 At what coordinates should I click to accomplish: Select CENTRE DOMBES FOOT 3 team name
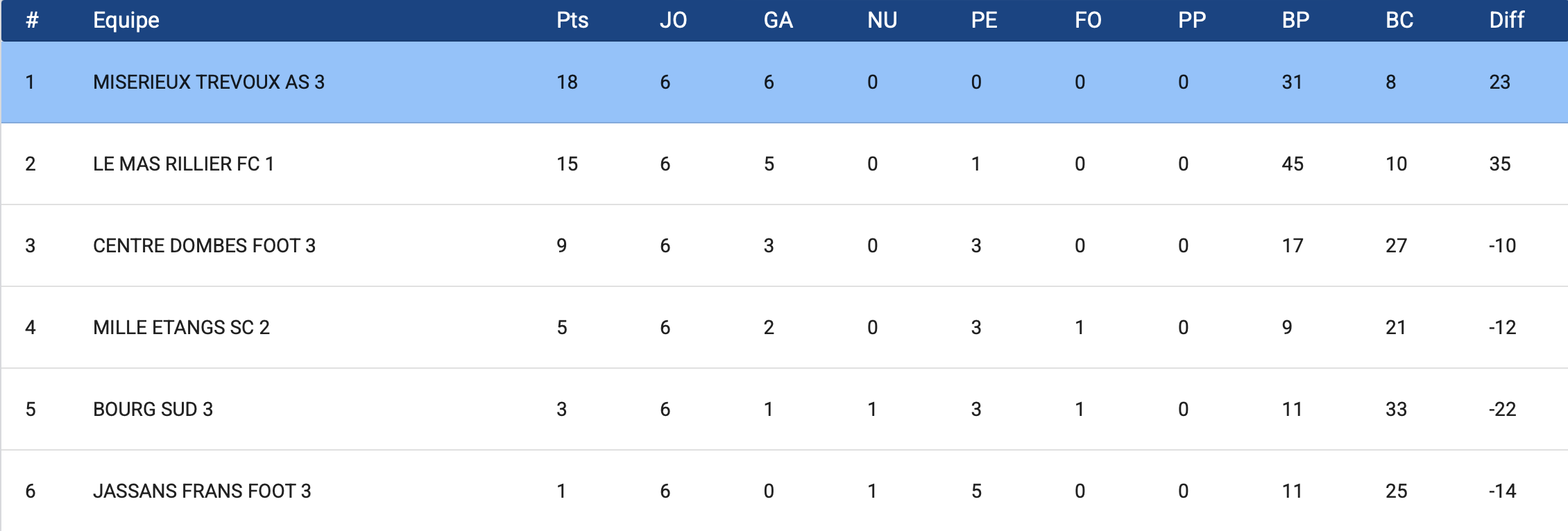pyautogui.click(x=204, y=246)
